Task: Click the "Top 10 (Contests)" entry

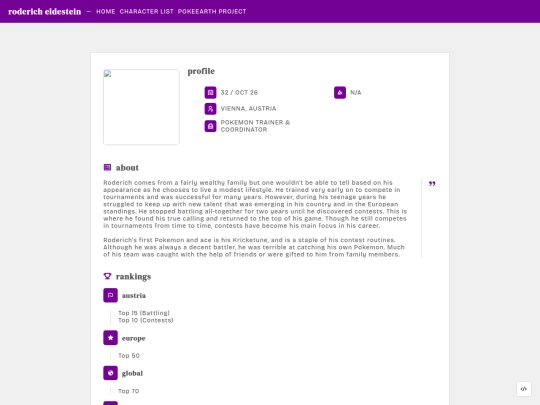Action: tap(146, 320)
